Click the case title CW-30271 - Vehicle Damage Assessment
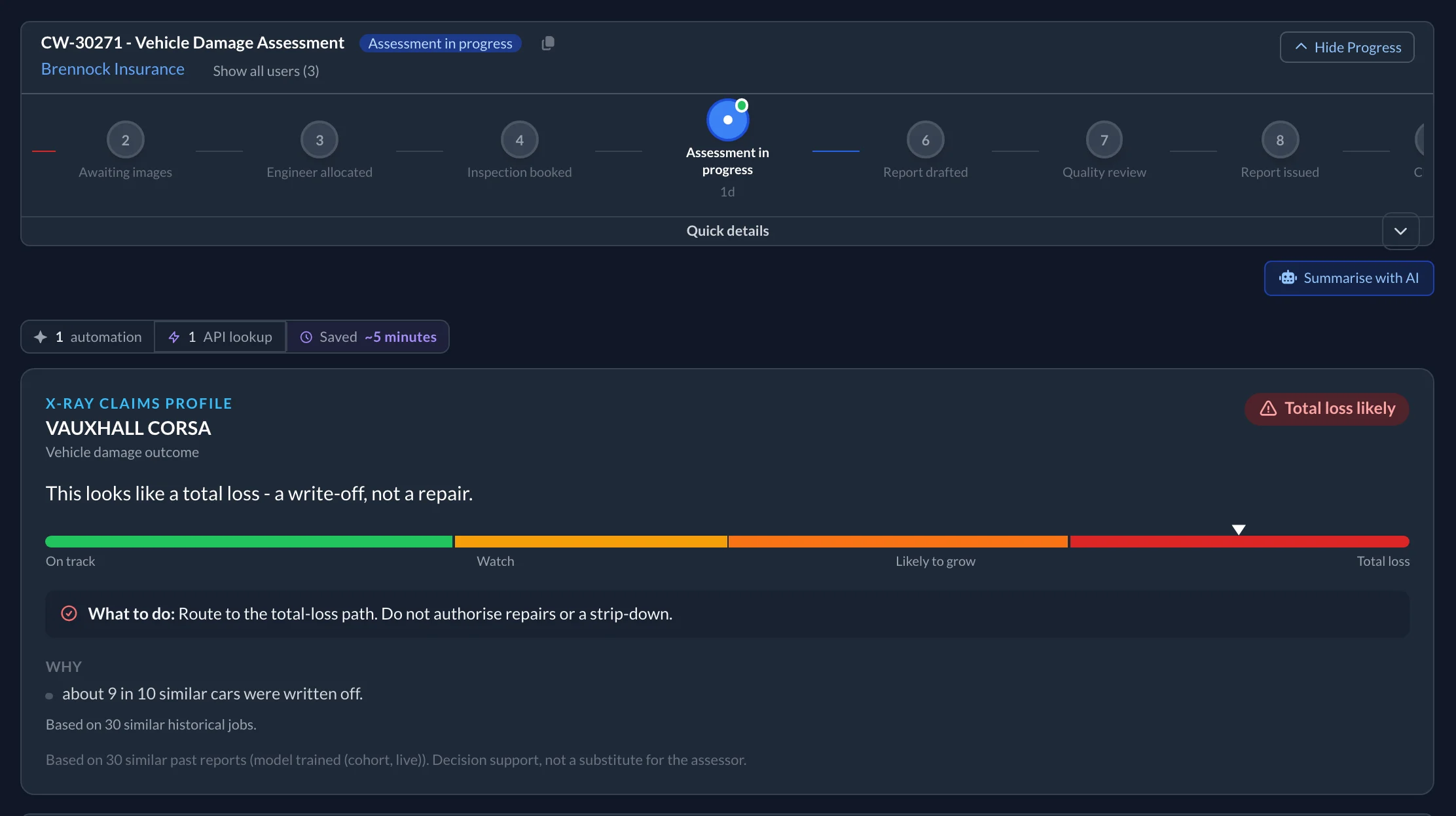This screenshot has width=1456, height=816. point(192,43)
